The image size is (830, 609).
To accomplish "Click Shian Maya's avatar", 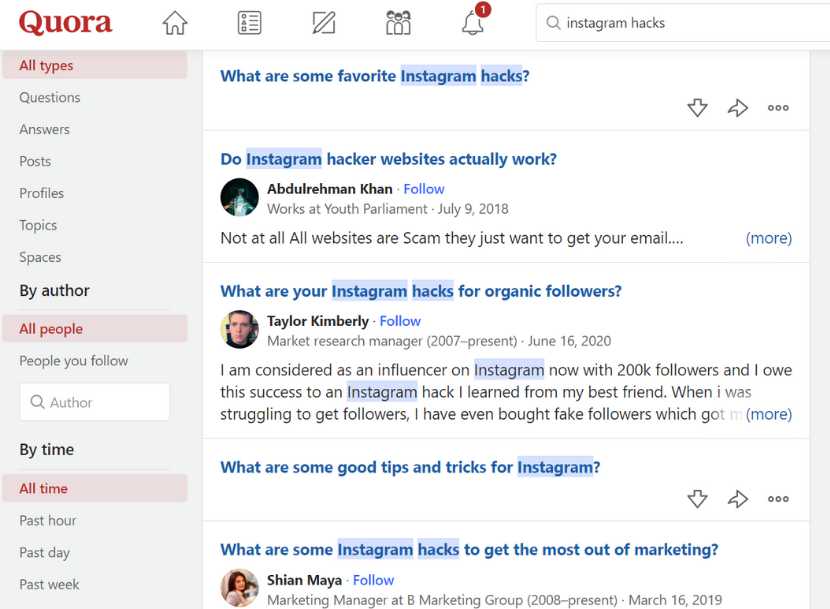I will point(239,588).
